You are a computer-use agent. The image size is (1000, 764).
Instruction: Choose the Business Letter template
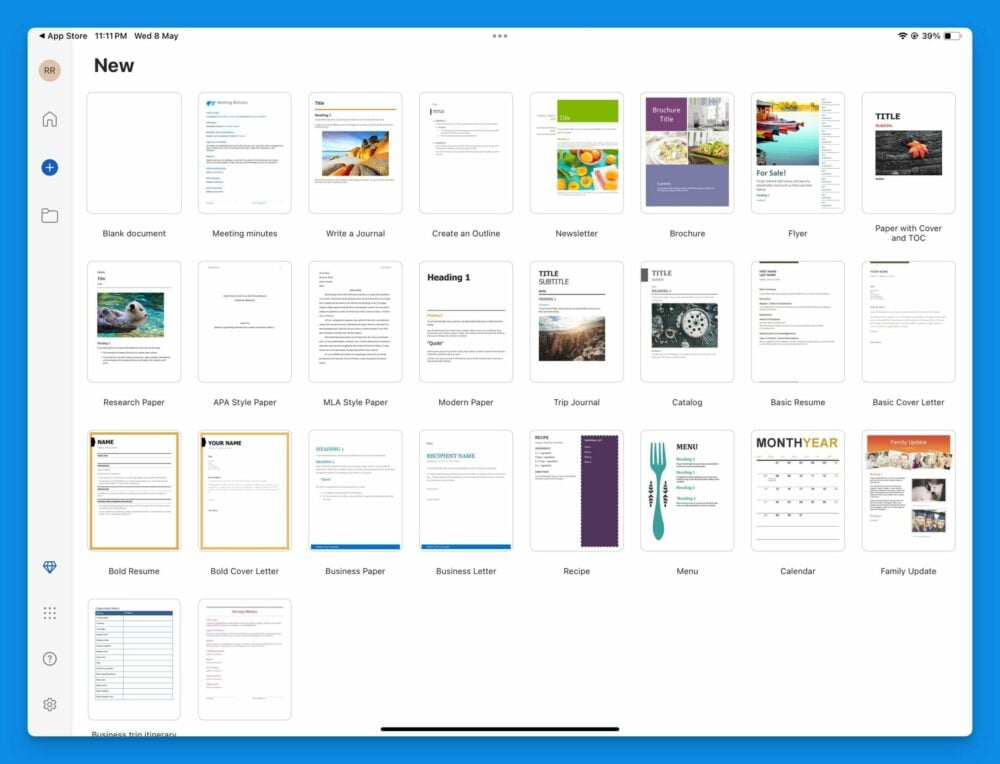[466, 490]
